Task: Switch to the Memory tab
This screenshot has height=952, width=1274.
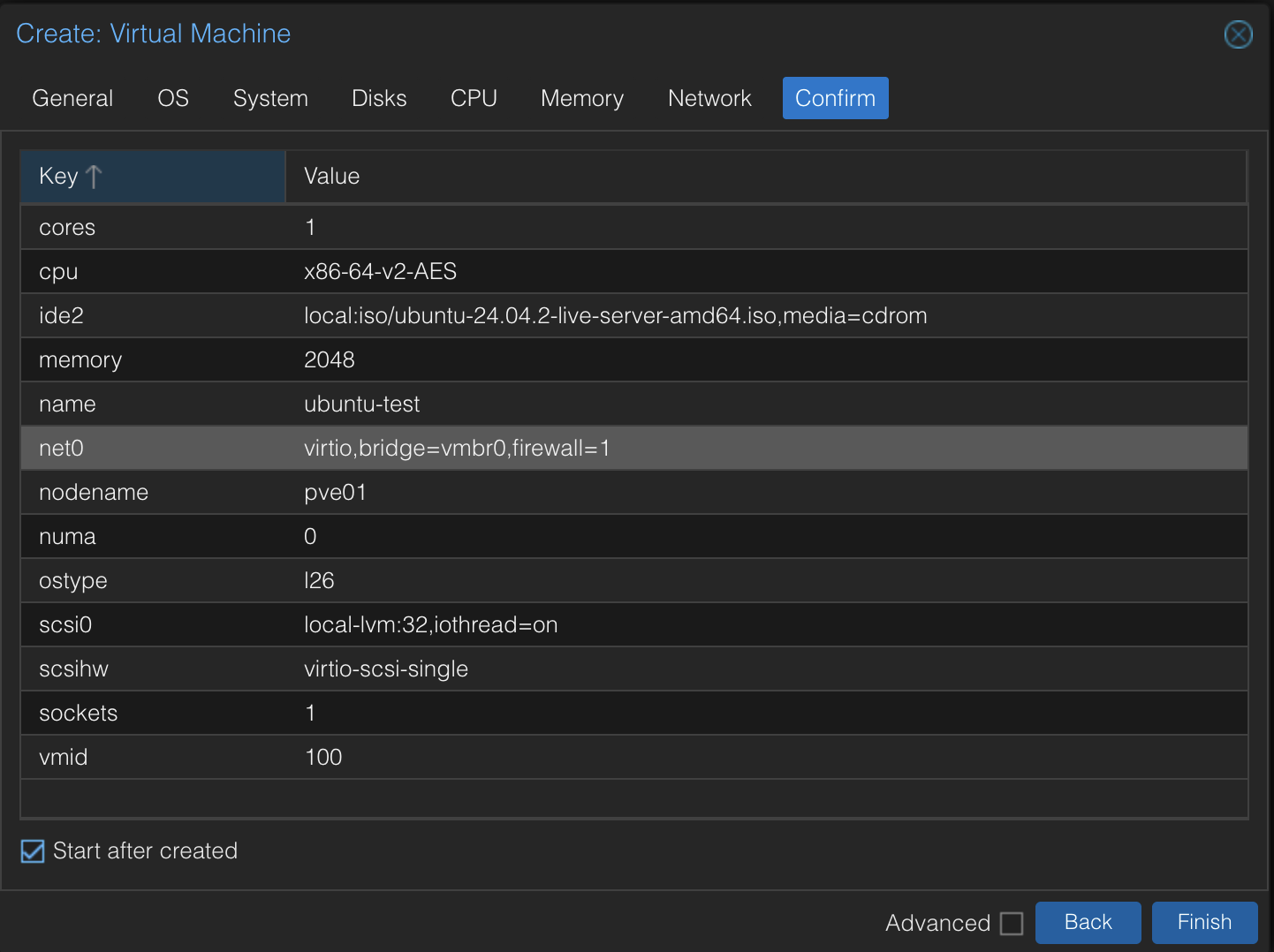Action: coord(582,98)
